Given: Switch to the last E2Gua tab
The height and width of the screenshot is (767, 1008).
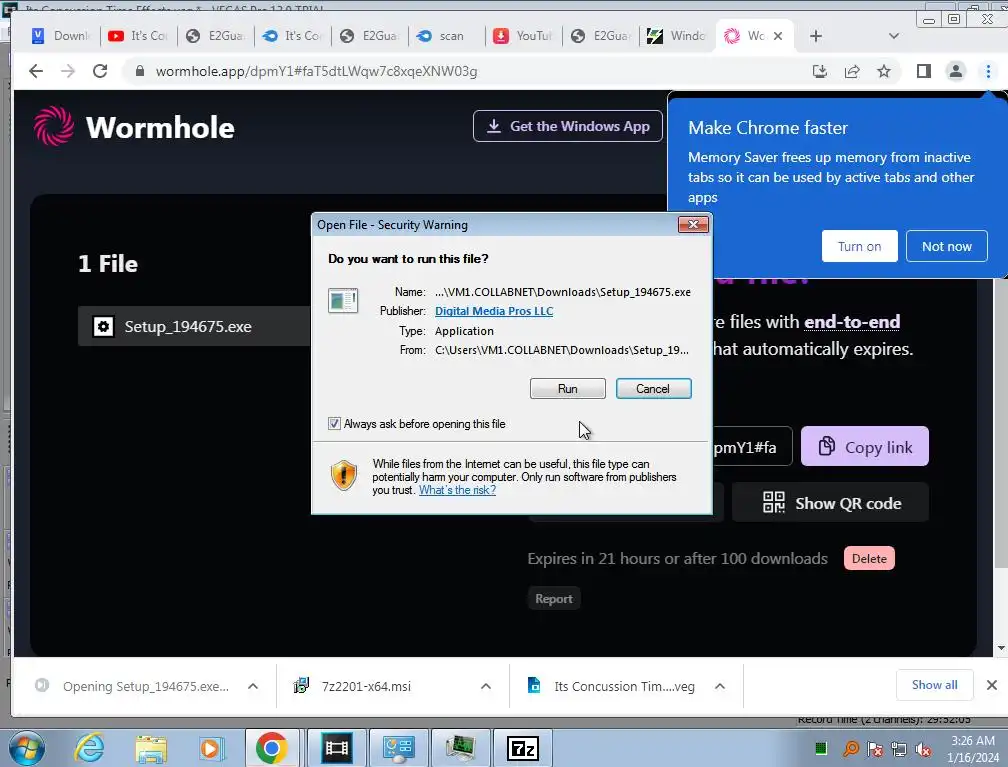Looking at the screenshot, I should point(600,36).
